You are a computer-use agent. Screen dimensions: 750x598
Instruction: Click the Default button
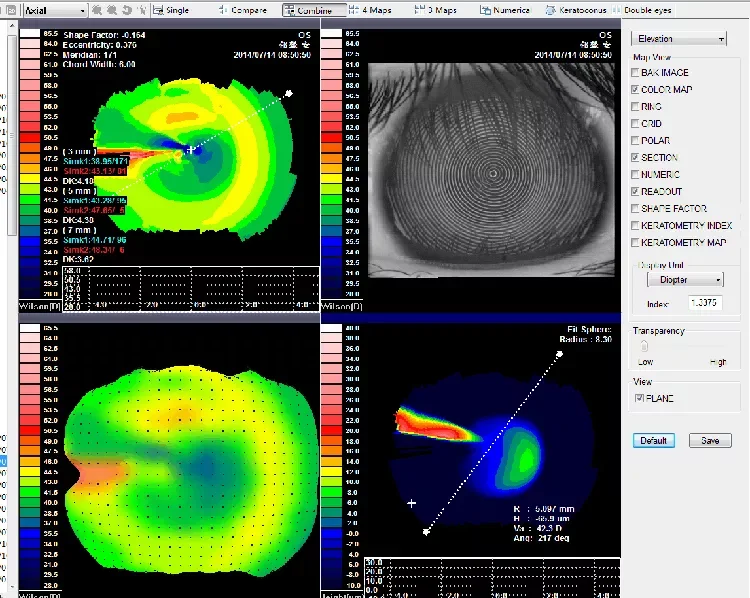click(654, 441)
